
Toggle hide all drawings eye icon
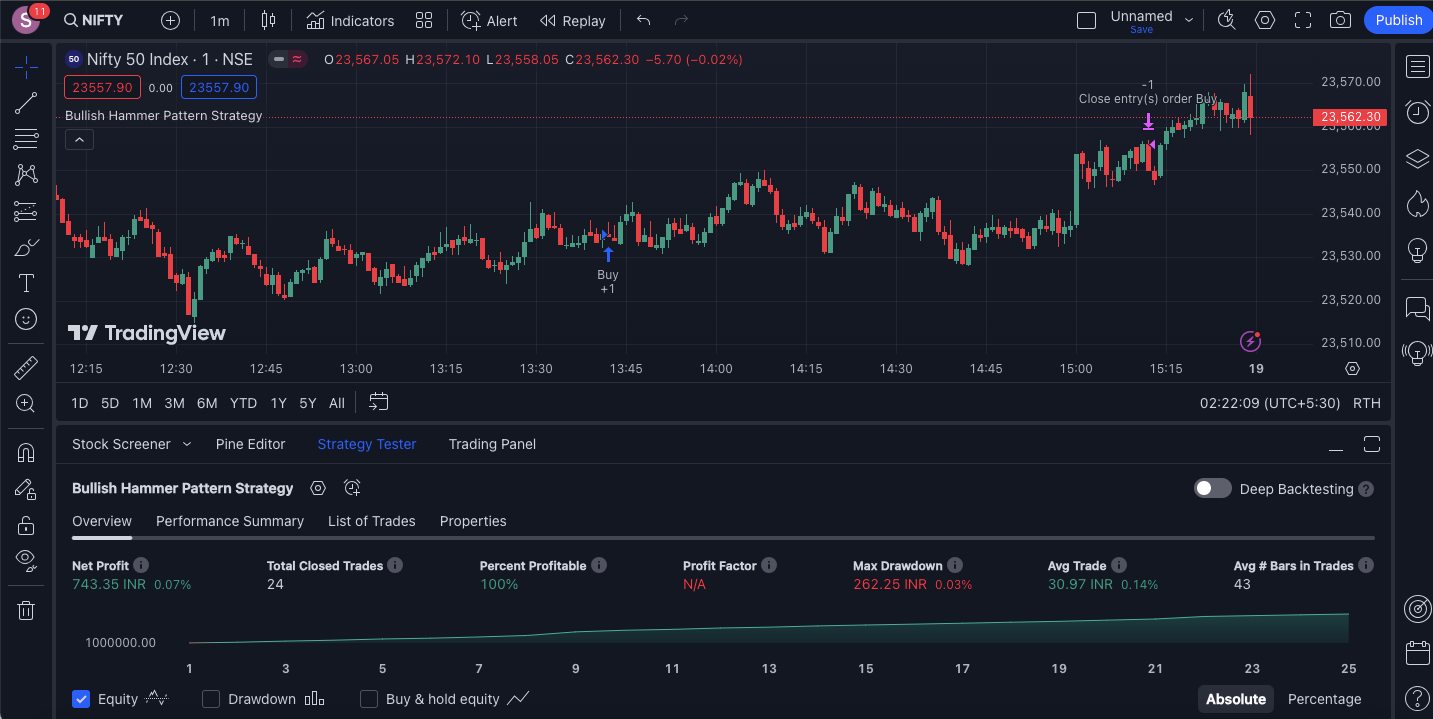26,561
